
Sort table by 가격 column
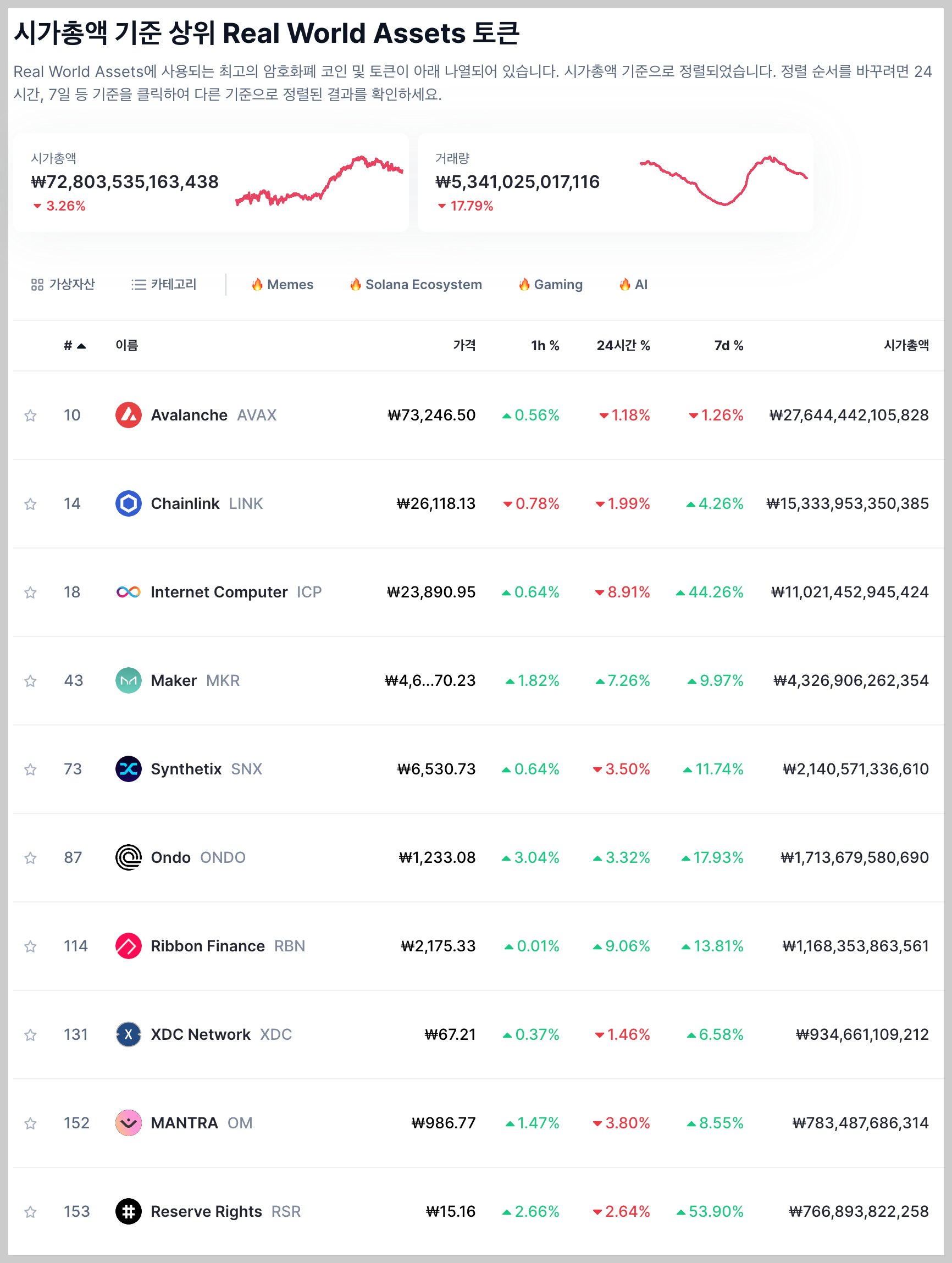[x=464, y=346]
